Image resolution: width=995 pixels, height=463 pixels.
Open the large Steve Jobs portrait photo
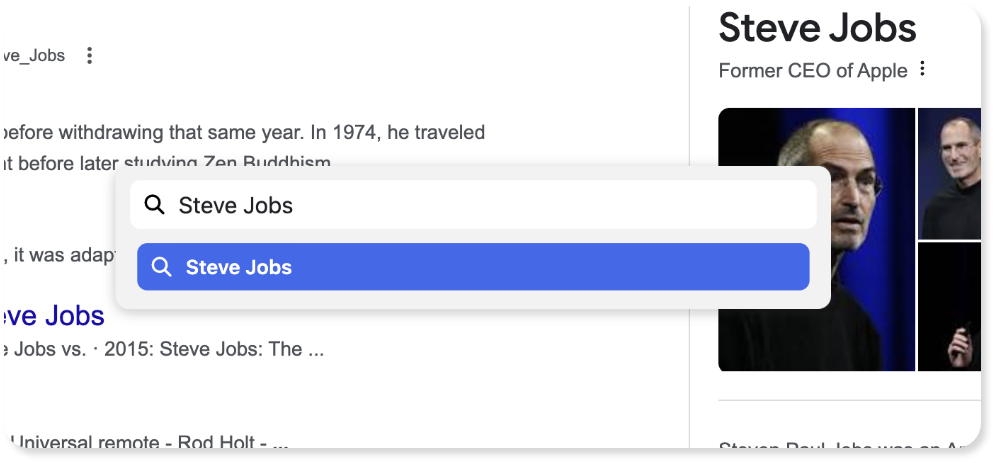[x=817, y=240]
